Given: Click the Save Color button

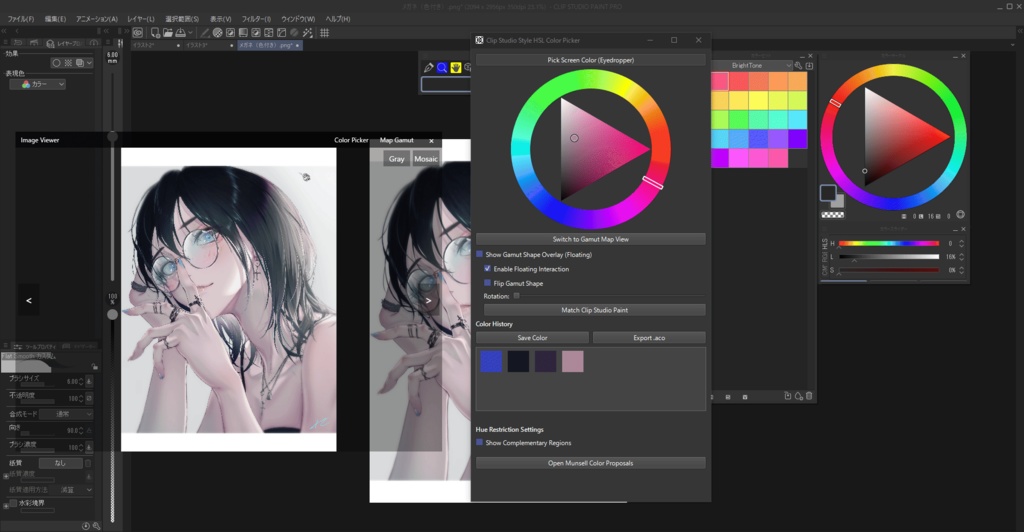Looking at the screenshot, I should tap(532, 337).
